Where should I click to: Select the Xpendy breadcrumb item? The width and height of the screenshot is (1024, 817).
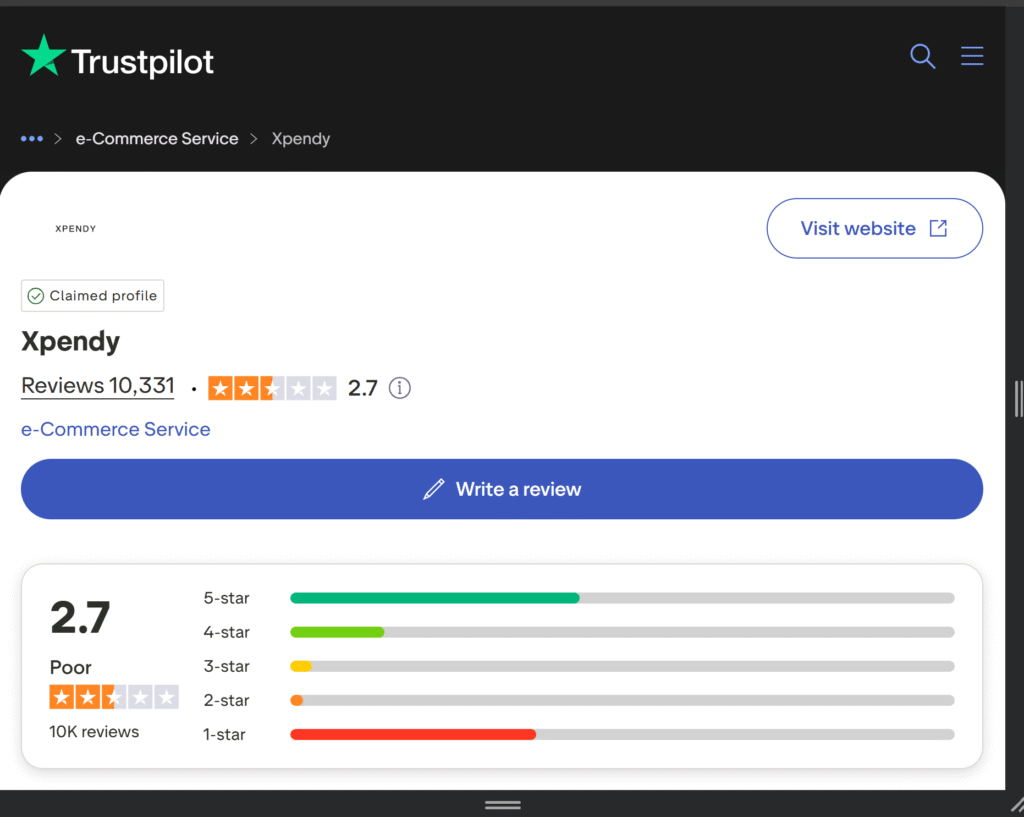point(300,139)
